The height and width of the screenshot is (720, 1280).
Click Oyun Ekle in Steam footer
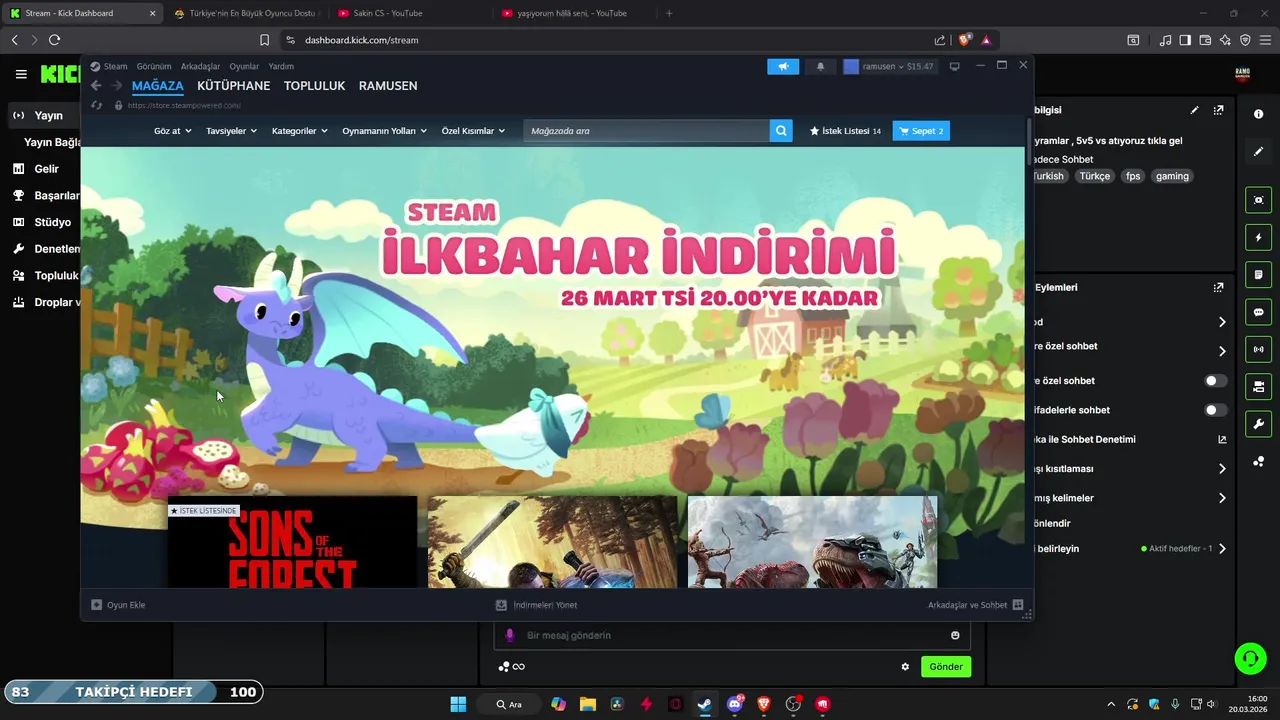118,605
